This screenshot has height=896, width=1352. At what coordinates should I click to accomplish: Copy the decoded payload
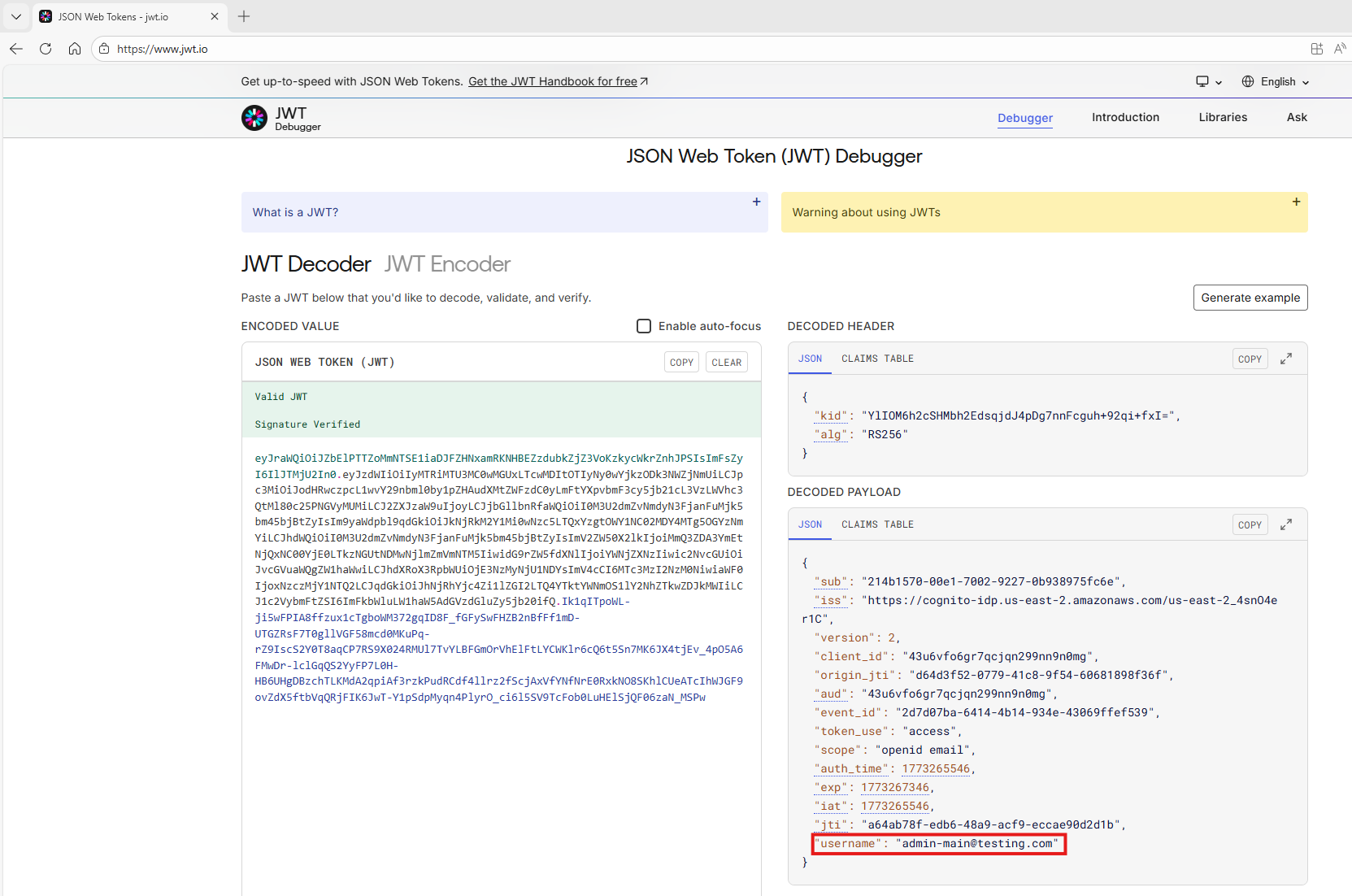pos(1250,524)
